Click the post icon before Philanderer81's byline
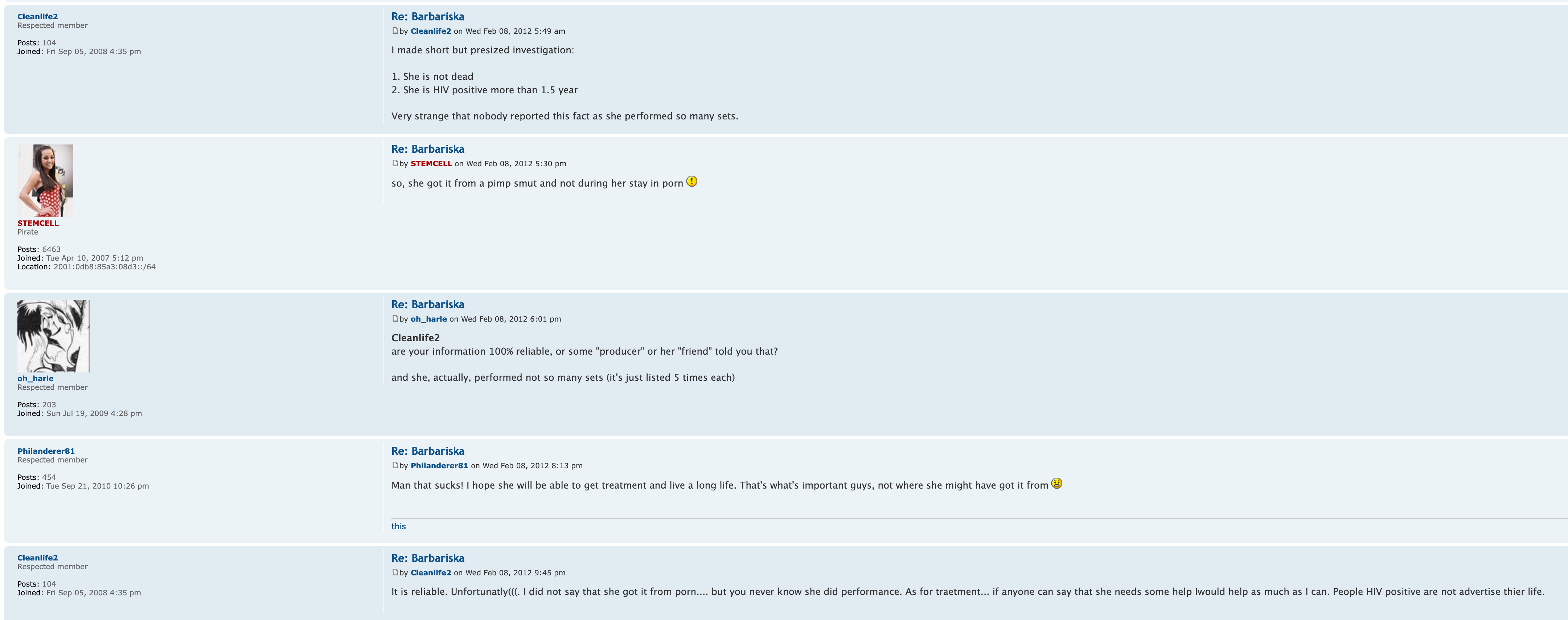Viewport: 1568px width, 620px height. click(x=395, y=465)
